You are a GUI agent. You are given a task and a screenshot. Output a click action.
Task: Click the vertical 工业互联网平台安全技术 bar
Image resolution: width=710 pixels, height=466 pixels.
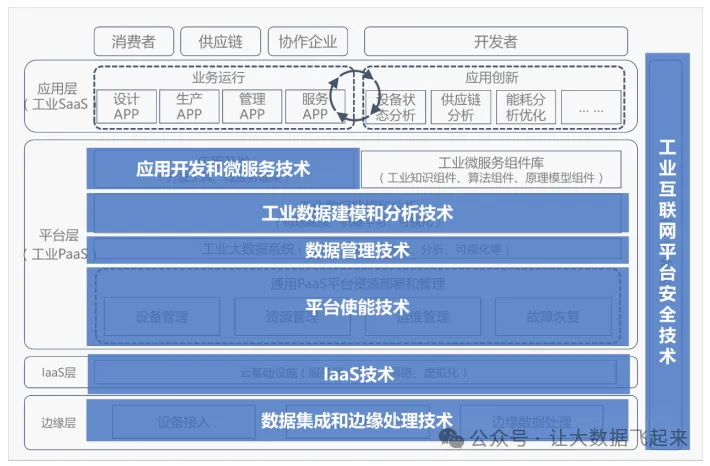pos(668,250)
